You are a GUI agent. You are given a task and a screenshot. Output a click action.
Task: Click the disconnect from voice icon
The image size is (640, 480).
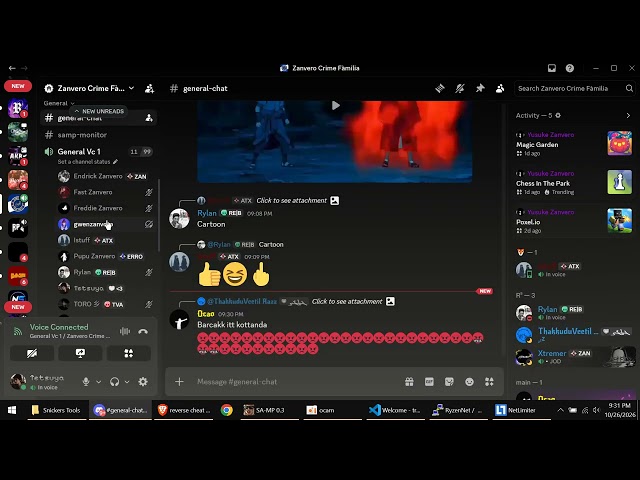coord(143,331)
